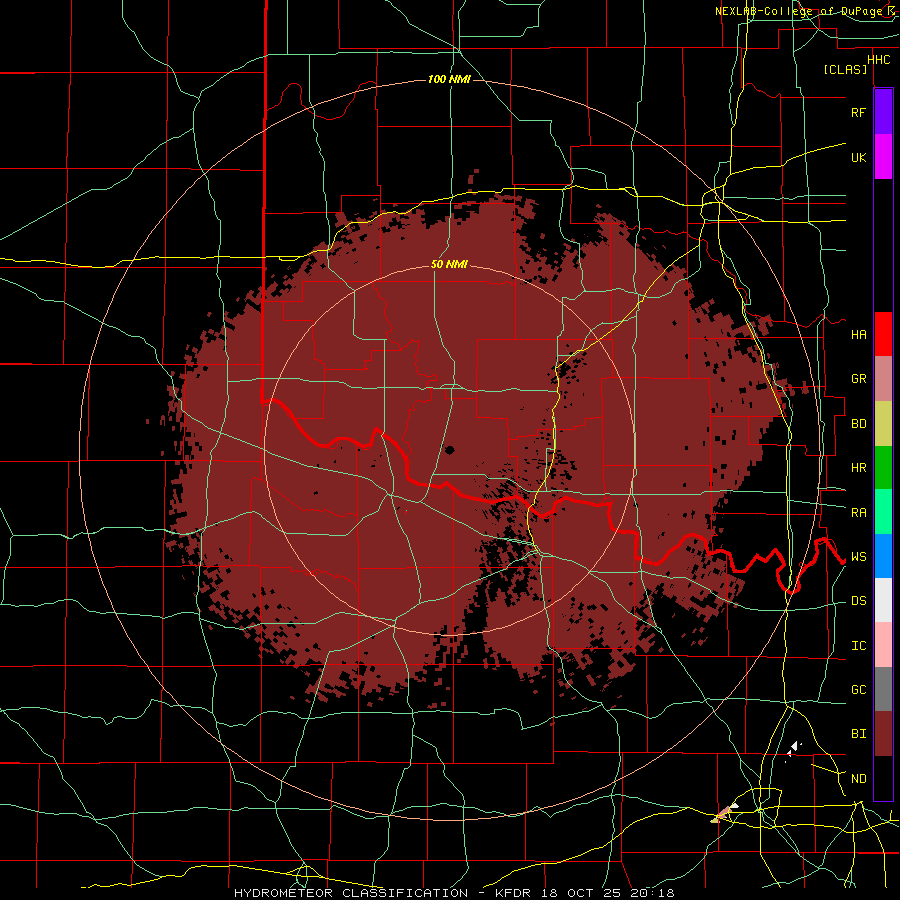Click the RF purple legend swatch
Image resolution: width=900 pixels, height=900 pixels.
coord(883,112)
